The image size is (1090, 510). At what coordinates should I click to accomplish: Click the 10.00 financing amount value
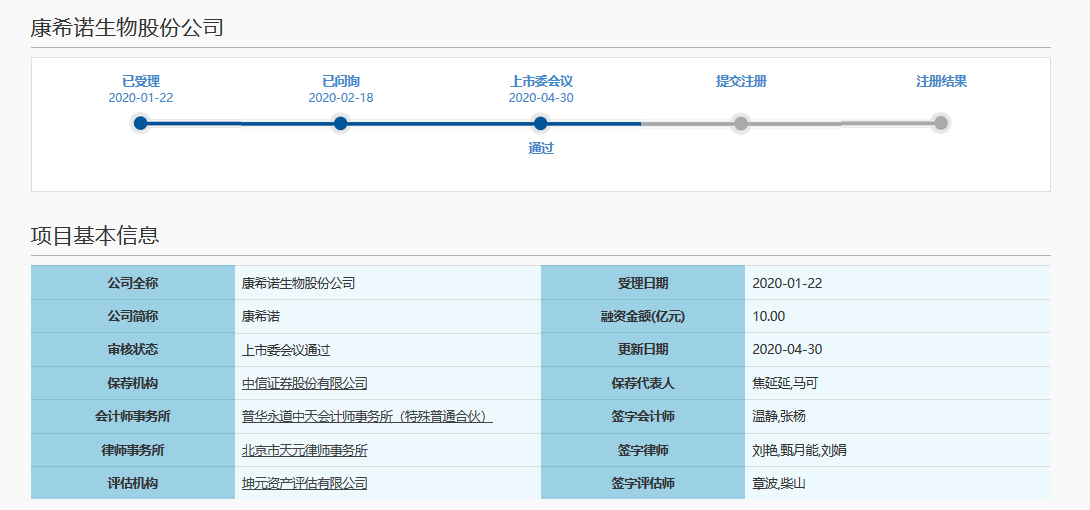point(769,316)
